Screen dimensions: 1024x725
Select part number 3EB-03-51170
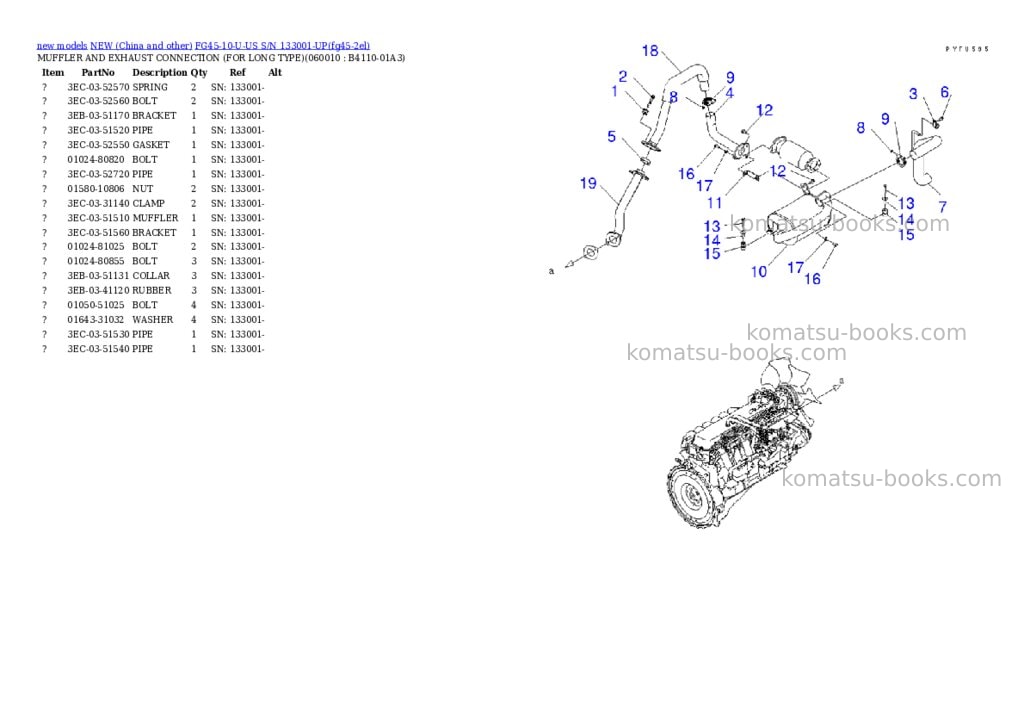pyautogui.click(x=98, y=116)
